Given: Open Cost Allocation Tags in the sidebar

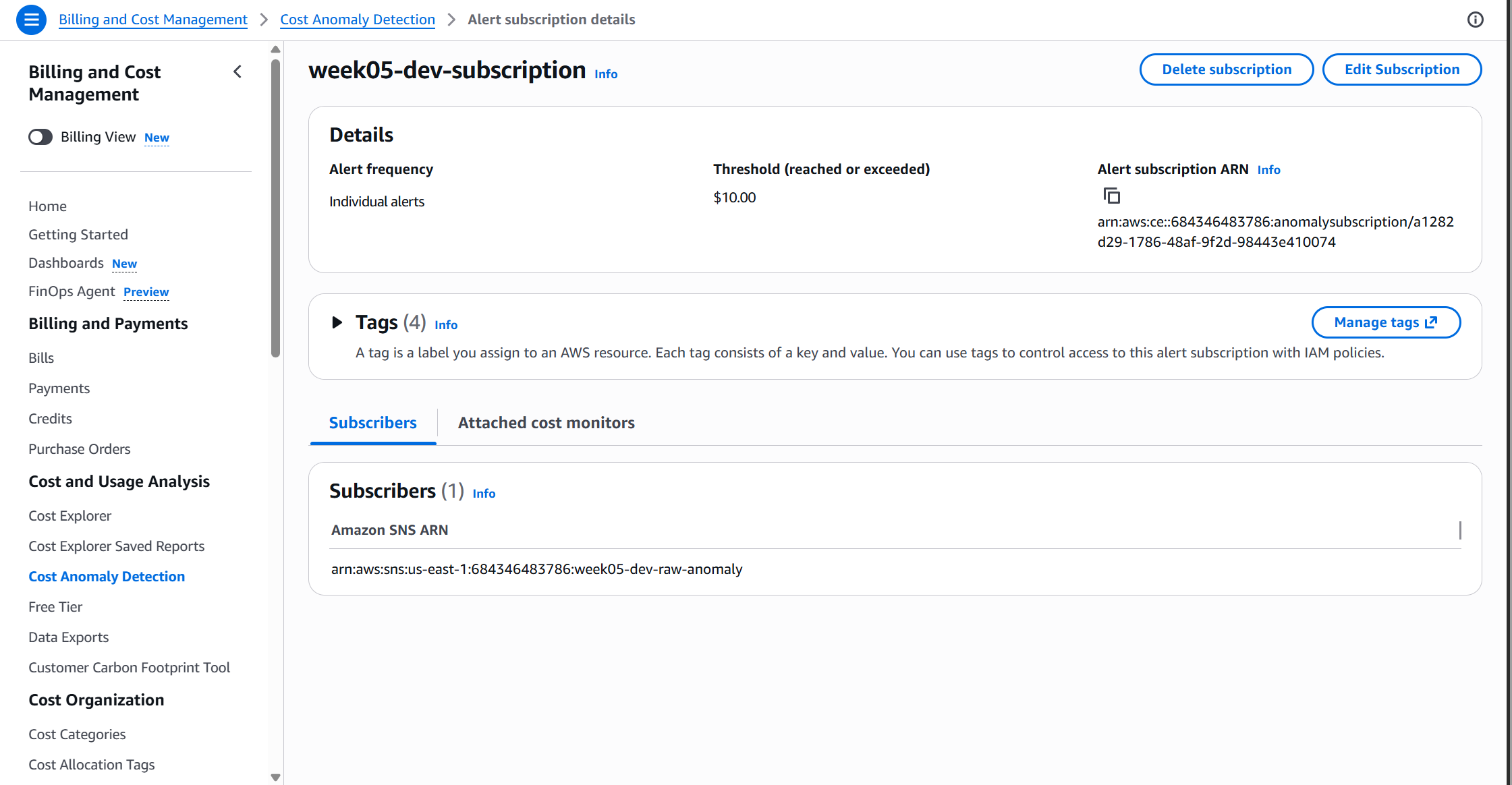Looking at the screenshot, I should pyautogui.click(x=92, y=765).
